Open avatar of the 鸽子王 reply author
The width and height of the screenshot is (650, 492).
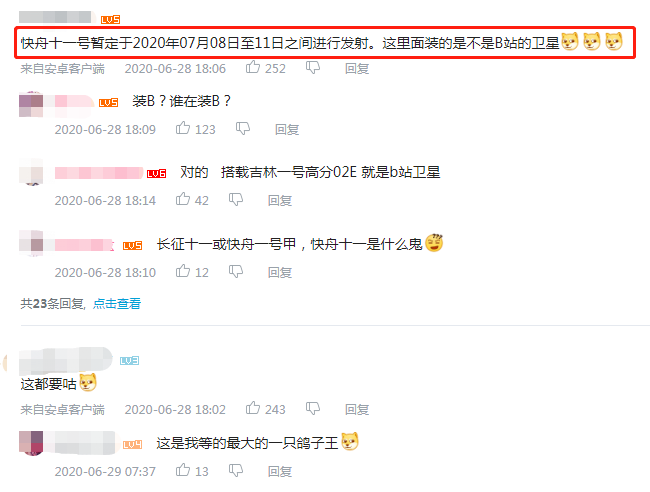(31, 443)
